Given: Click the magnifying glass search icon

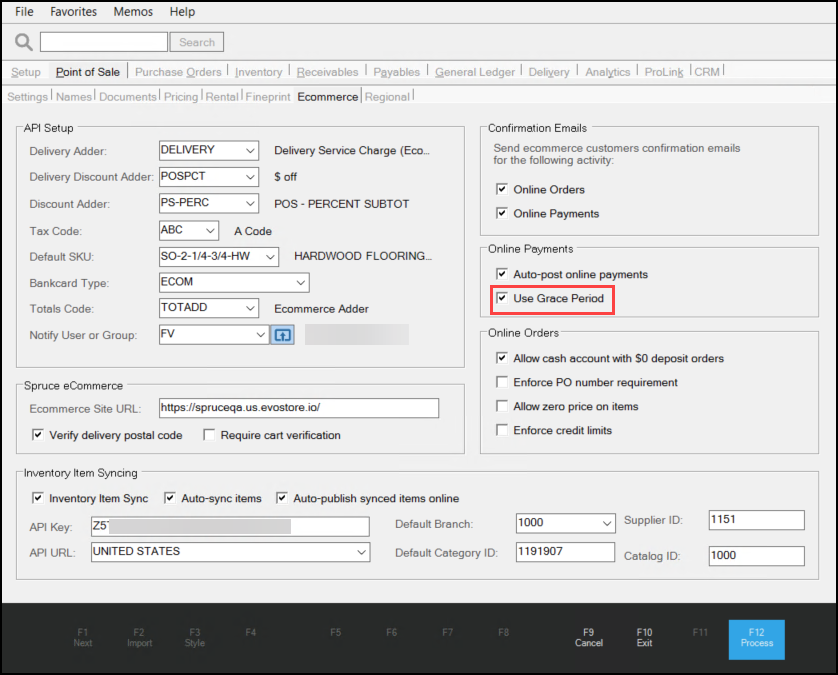Looking at the screenshot, I should click(24, 42).
